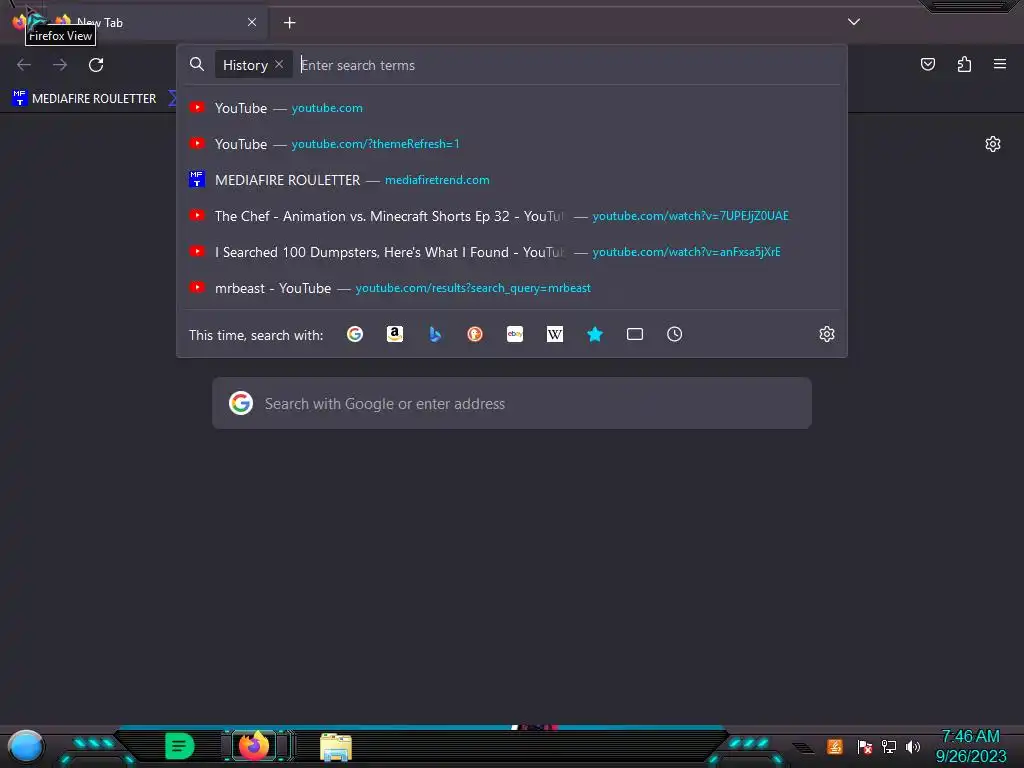Search this time with DuckDuckGo
Image resolution: width=1024 pixels, height=768 pixels.
click(475, 334)
